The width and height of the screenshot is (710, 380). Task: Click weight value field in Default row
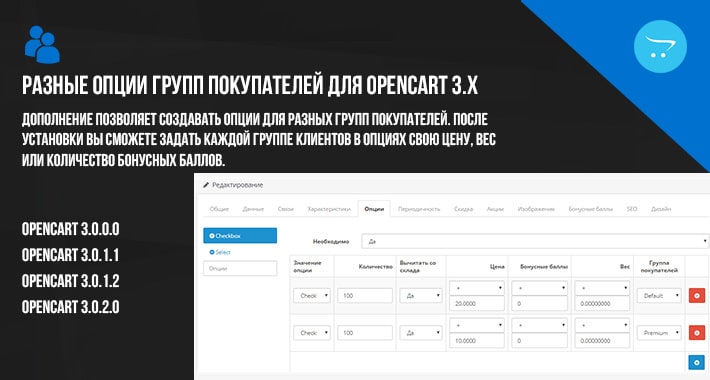point(602,303)
